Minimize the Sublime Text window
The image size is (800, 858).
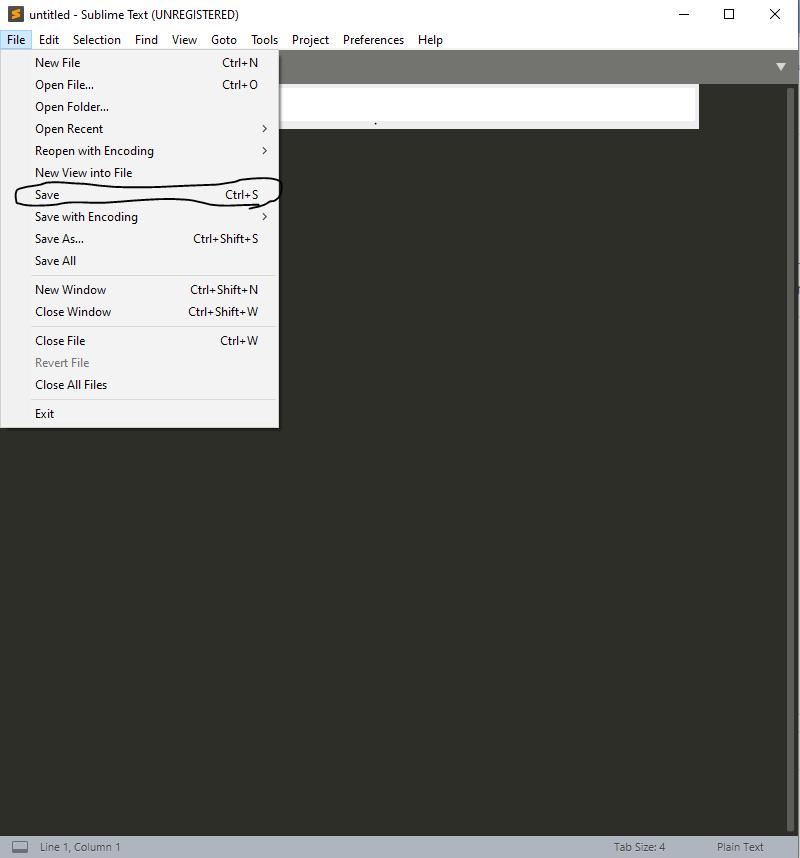click(684, 14)
